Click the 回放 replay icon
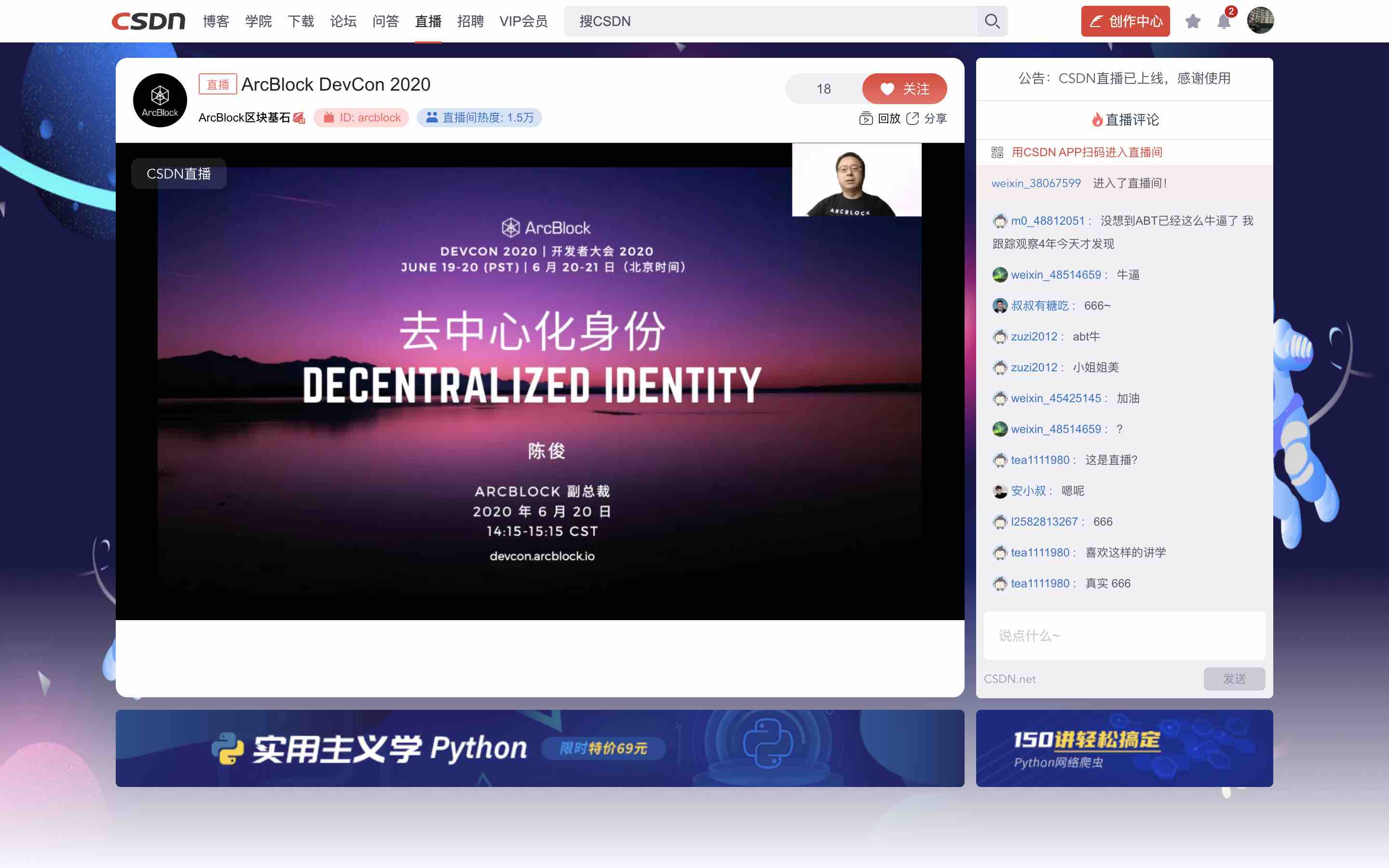Image resolution: width=1389 pixels, height=868 pixels. [x=866, y=118]
